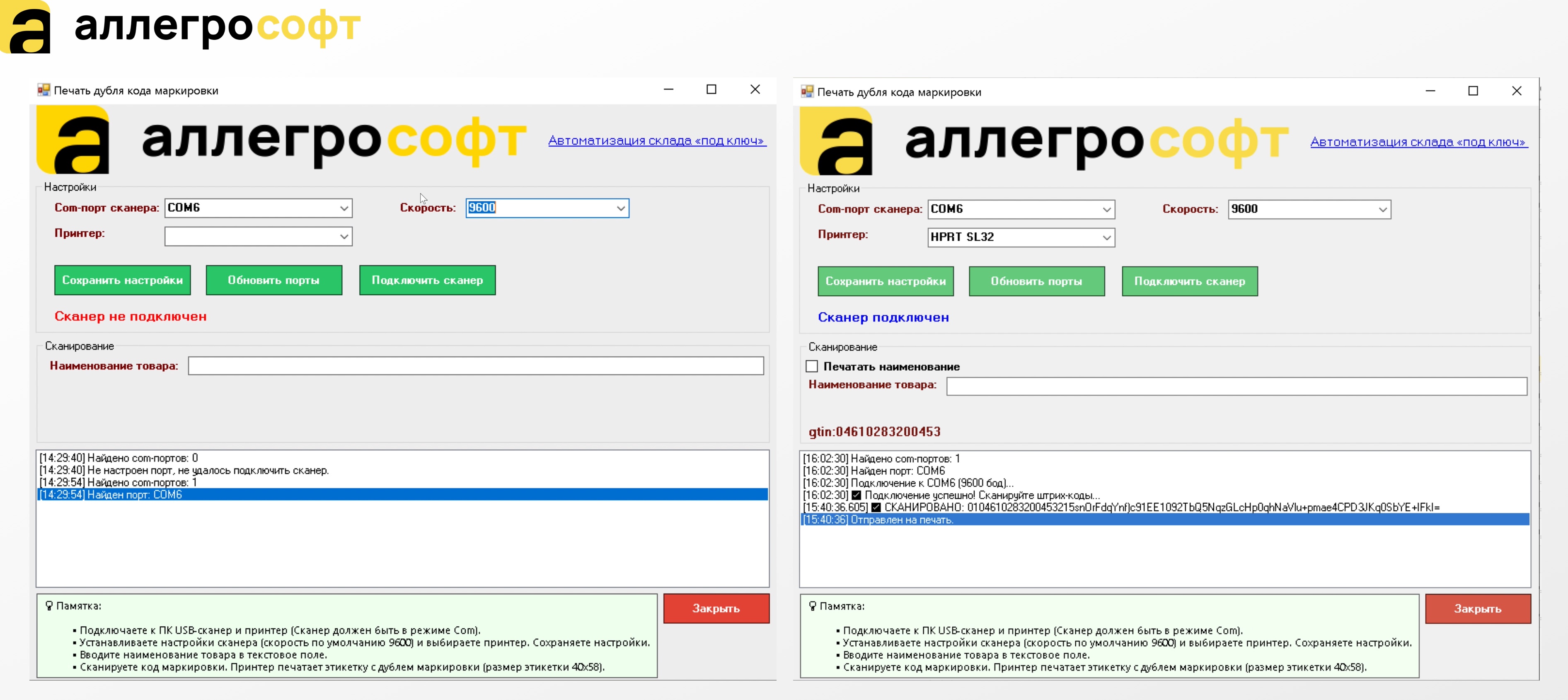Click the yellow Allegrosoft logo in left window
Image resolution: width=1568 pixels, height=700 pixels.
click(74, 140)
